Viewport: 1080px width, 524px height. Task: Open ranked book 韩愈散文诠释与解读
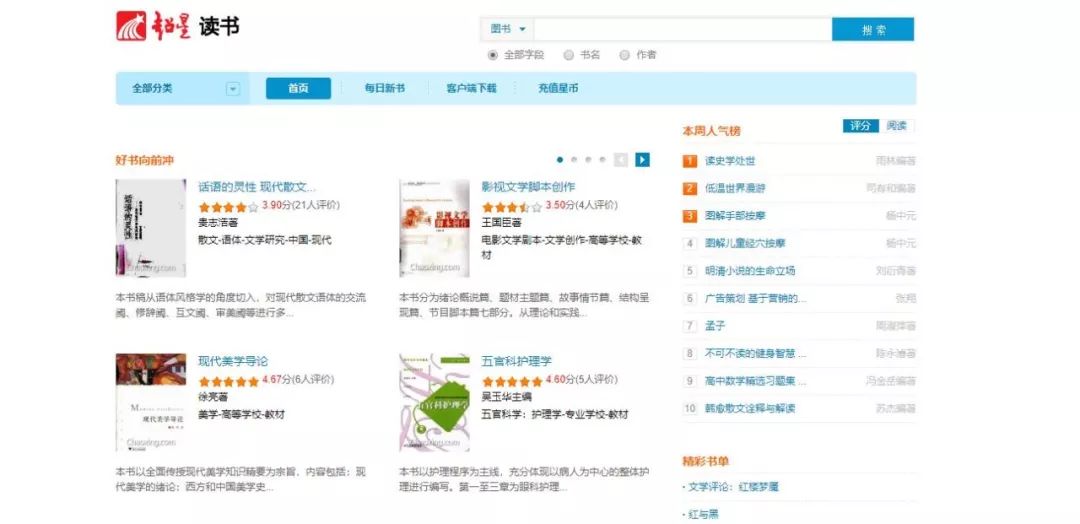tap(750, 408)
